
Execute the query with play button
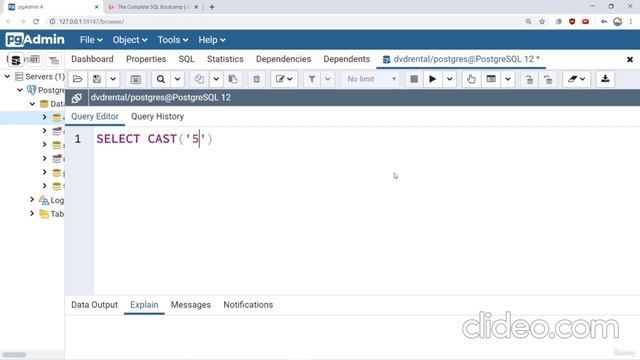432,79
